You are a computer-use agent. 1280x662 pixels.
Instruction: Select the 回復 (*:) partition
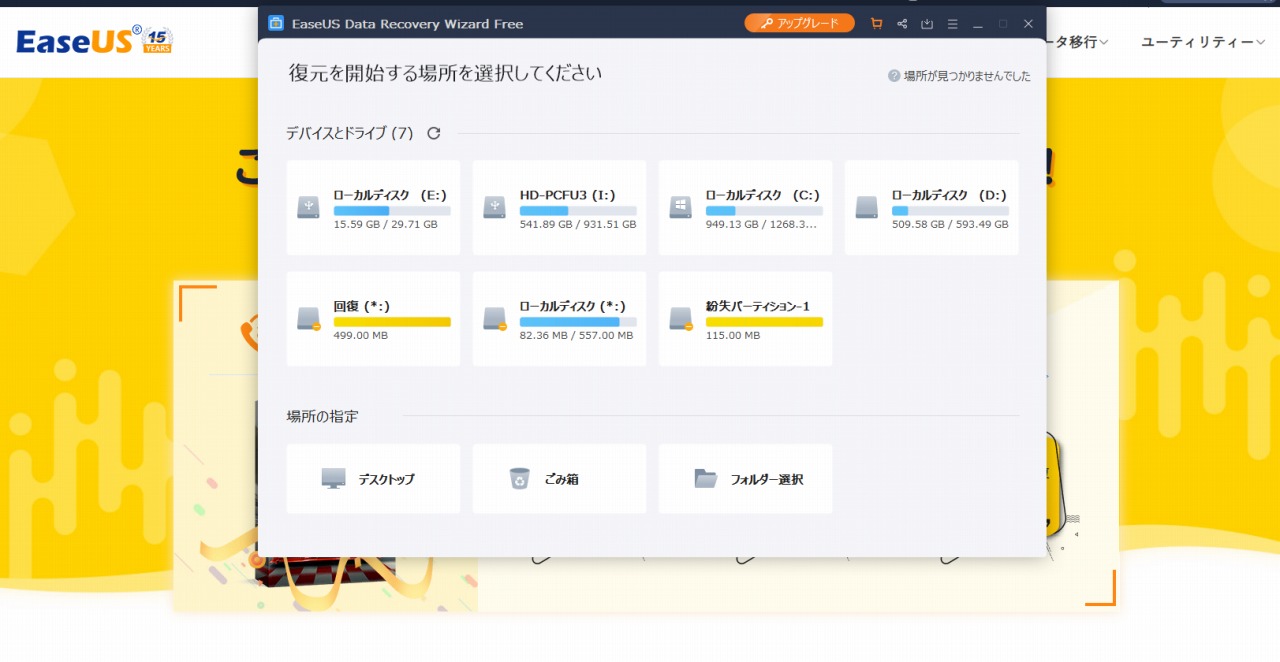(373, 318)
